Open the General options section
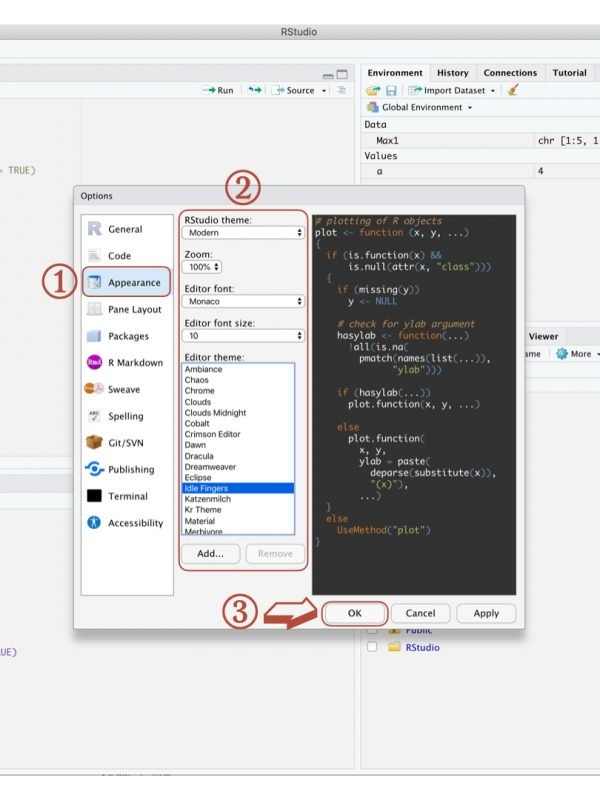600x800 pixels. [125, 229]
